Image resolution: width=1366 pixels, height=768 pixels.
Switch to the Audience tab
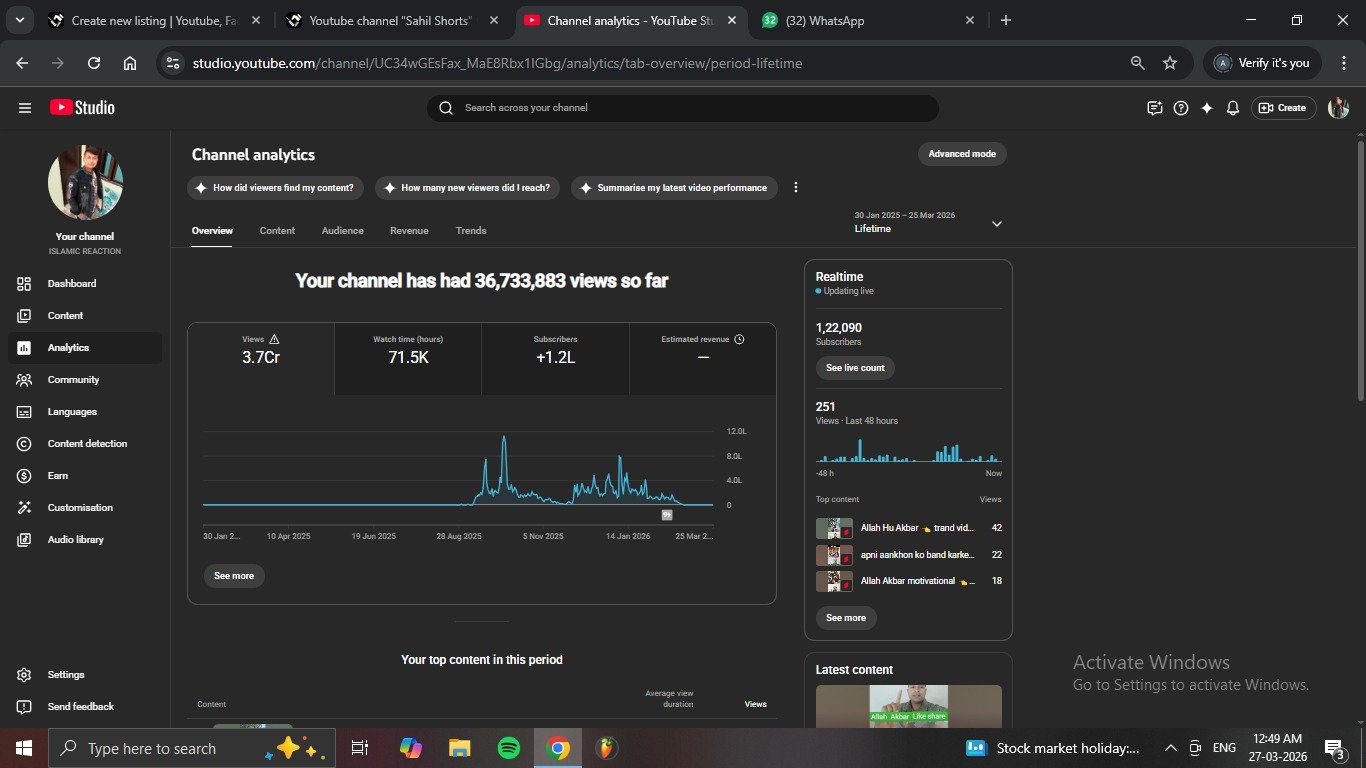click(342, 231)
